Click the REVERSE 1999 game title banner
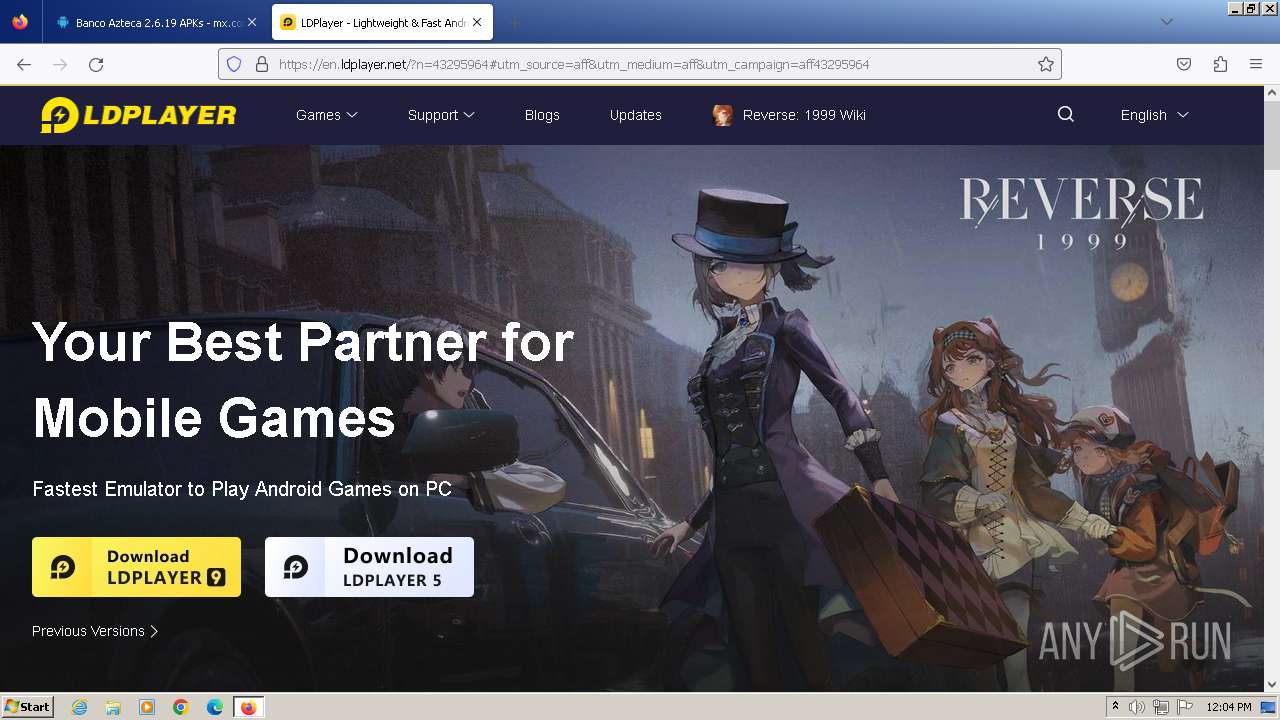The image size is (1280, 720). [1081, 213]
